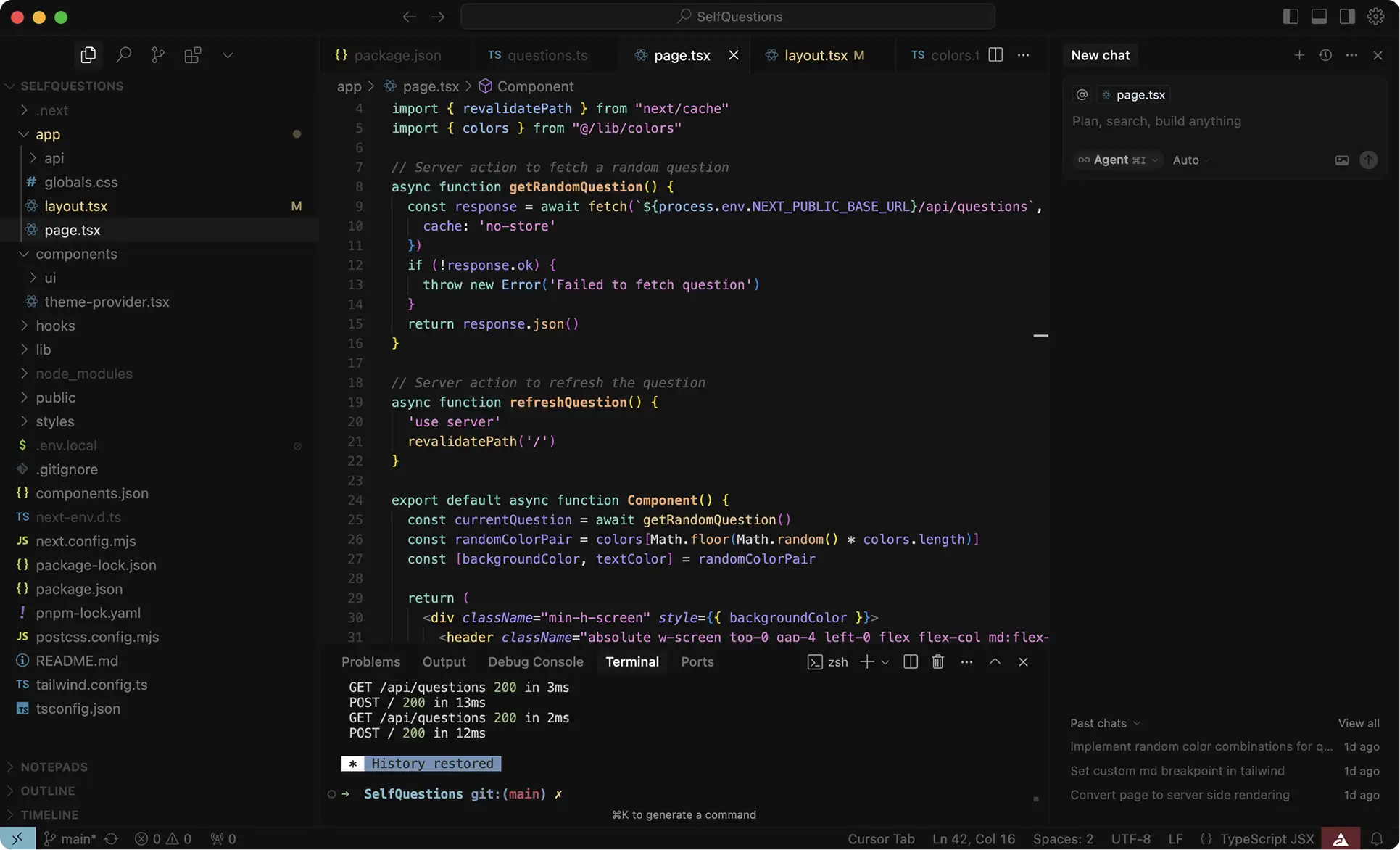Show more sidebar views chevron
Viewport: 1400px width, 850px height.
coord(228,55)
